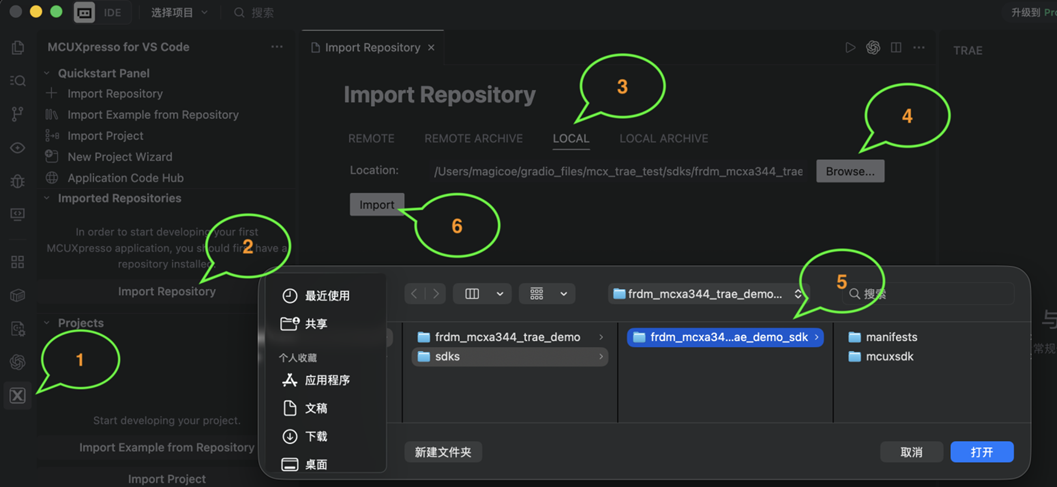The width and height of the screenshot is (1057, 487).
Task: Open the ChatGPT icon in activity bar
Action: tap(18, 362)
